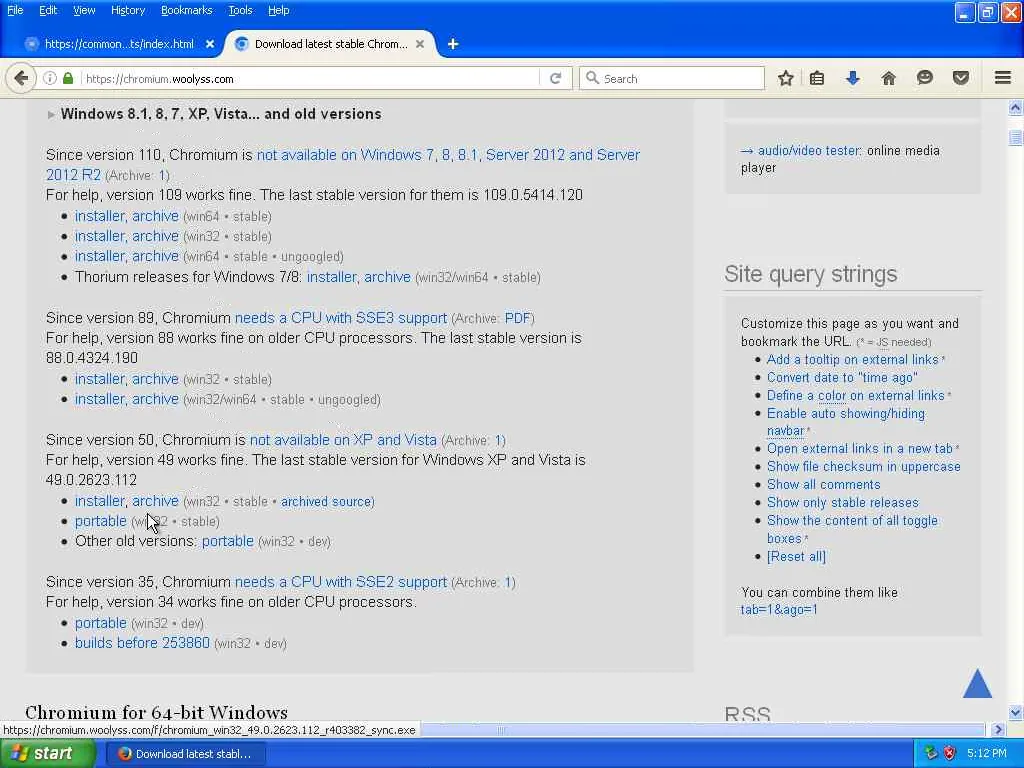Image resolution: width=1024 pixels, height=768 pixels.
Task: Click '[Reset all]' link
Action: [x=796, y=556]
